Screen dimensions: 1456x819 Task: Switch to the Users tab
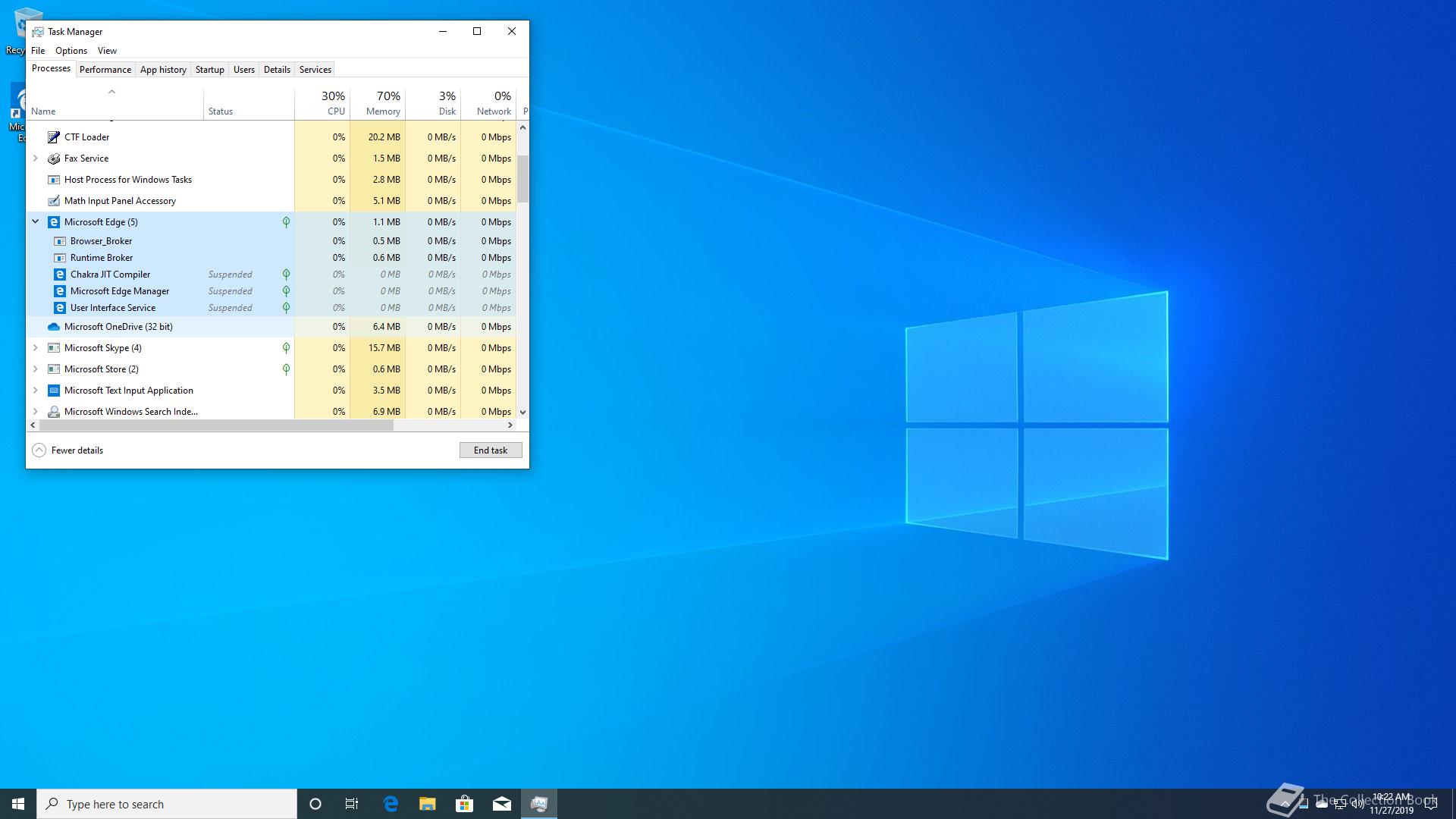click(244, 70)
